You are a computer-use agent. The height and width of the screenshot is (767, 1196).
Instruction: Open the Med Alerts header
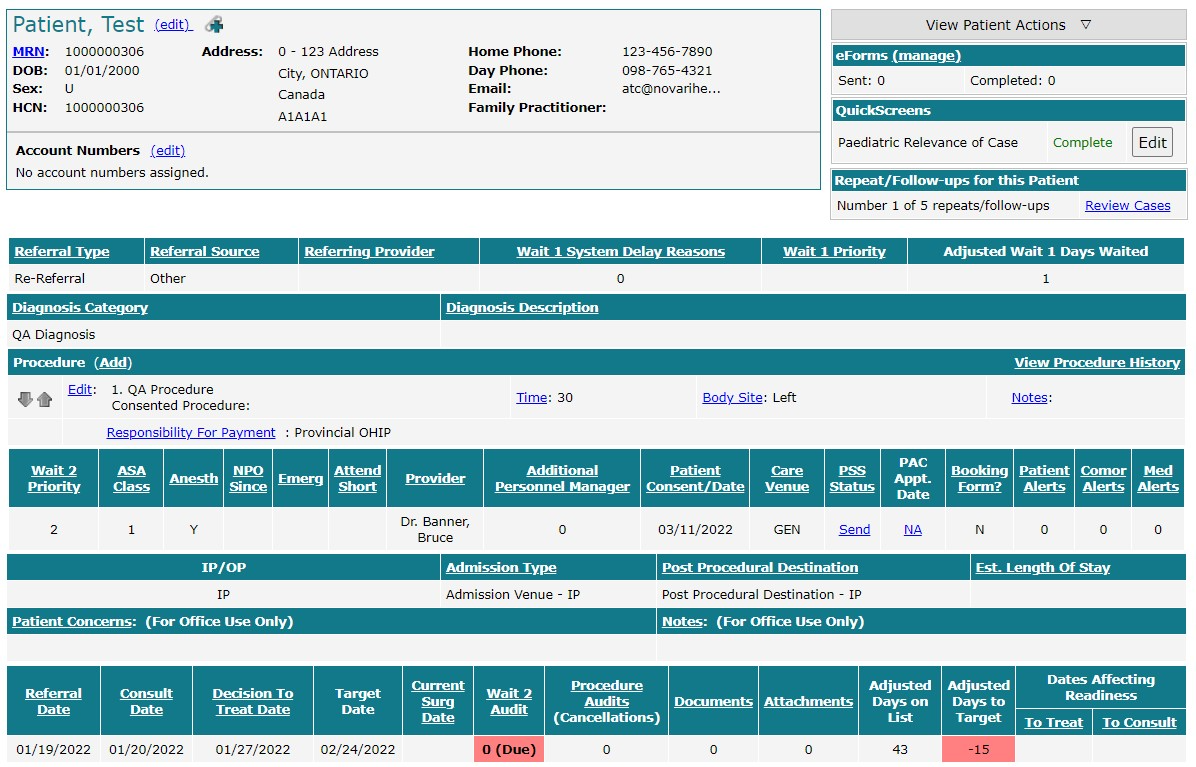[x=1158, y=479]
